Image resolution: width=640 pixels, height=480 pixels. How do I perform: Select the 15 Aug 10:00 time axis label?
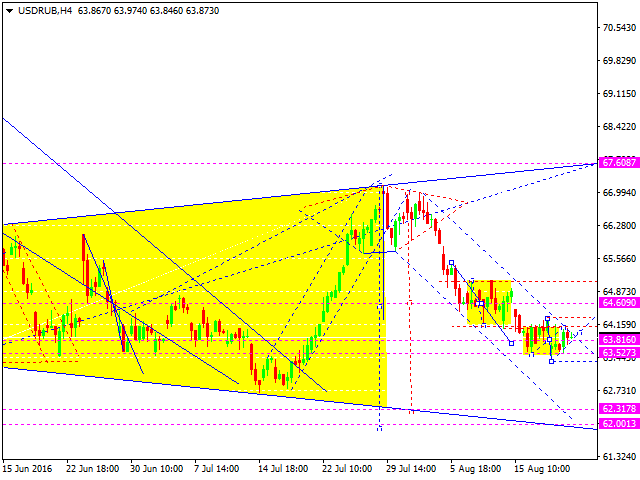coord(542,469)
